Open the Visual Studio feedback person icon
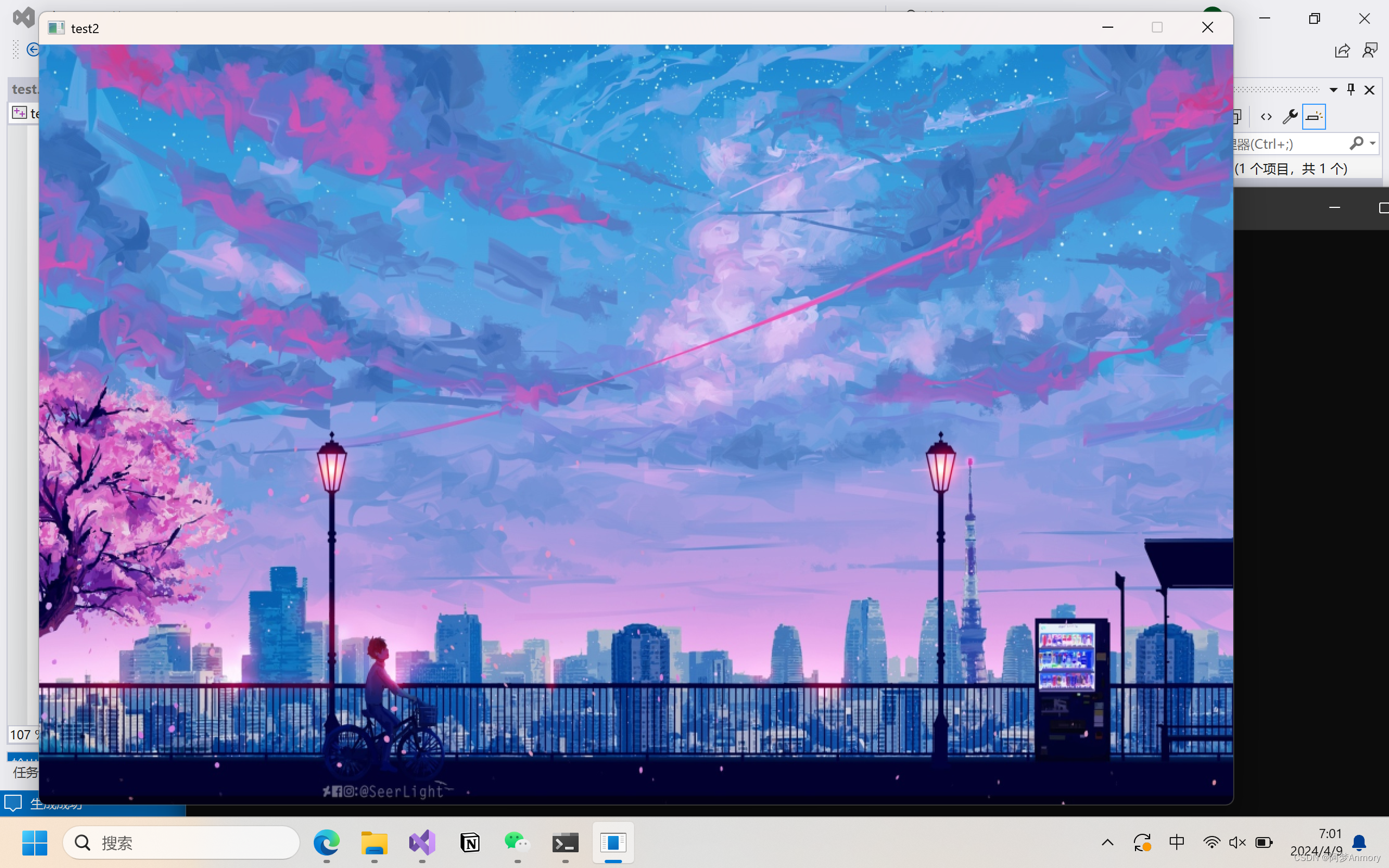The height and width of the screenshot is (868, 1389). click(1370, 51)
